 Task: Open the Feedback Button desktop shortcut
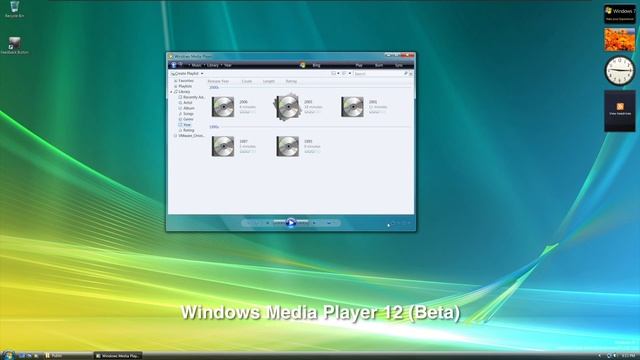14,46
